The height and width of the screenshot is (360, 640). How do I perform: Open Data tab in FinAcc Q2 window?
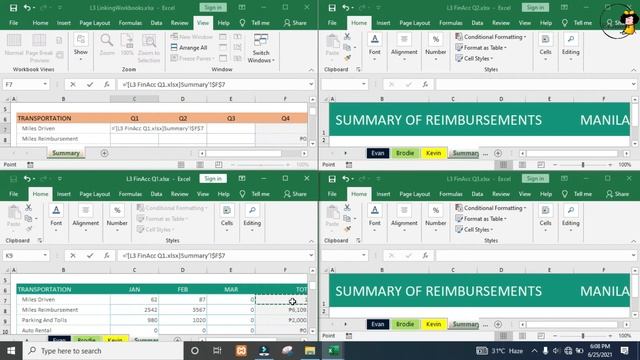477,23
